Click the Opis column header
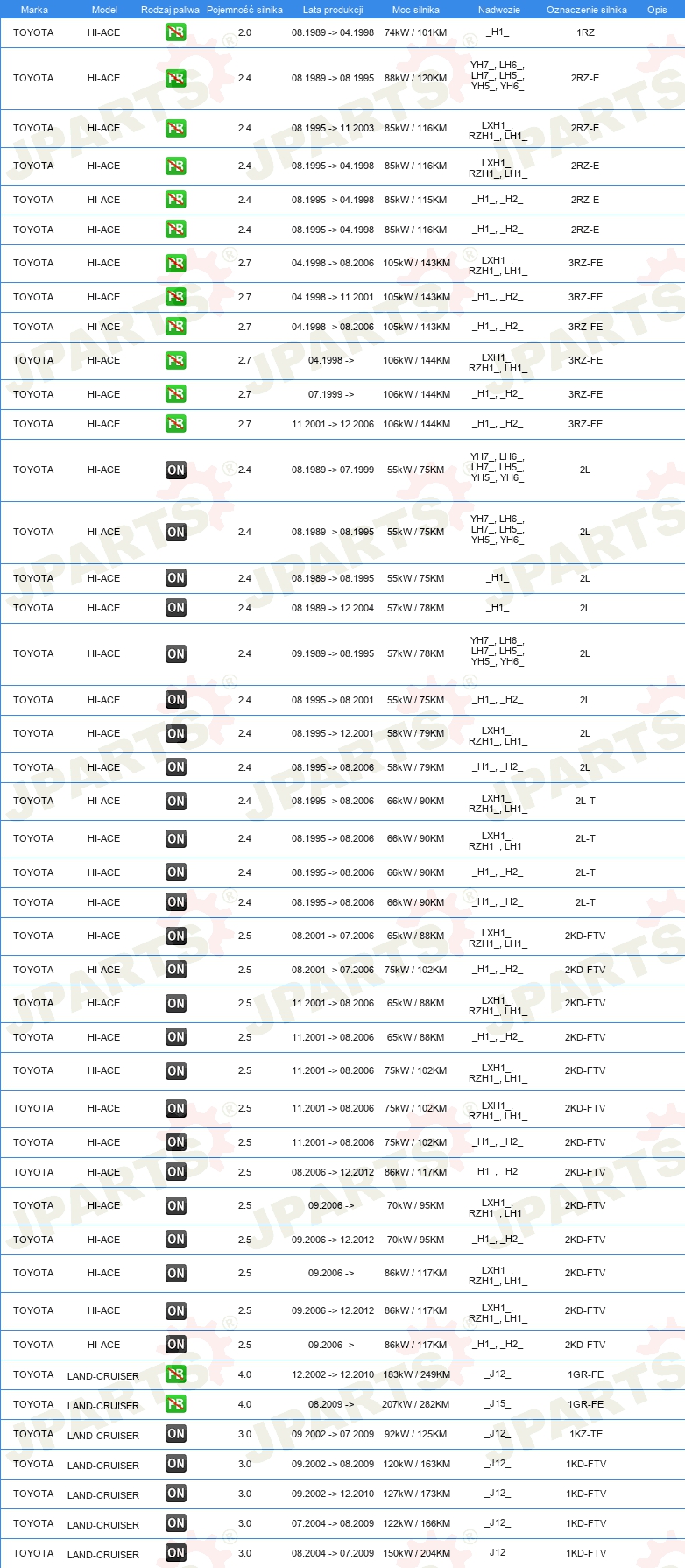The image size is (685, 1568). tap(657, 10)
